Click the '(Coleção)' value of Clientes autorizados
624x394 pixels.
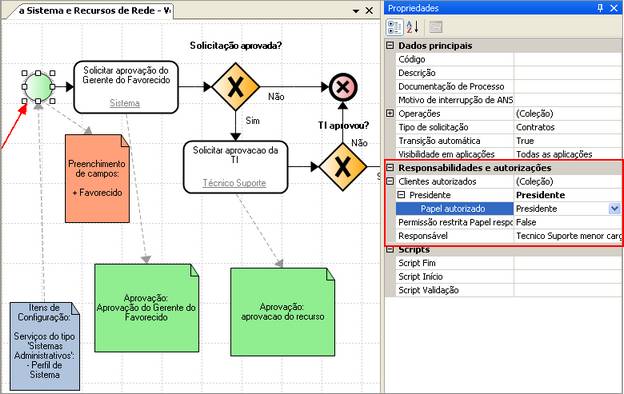[534, 181]
